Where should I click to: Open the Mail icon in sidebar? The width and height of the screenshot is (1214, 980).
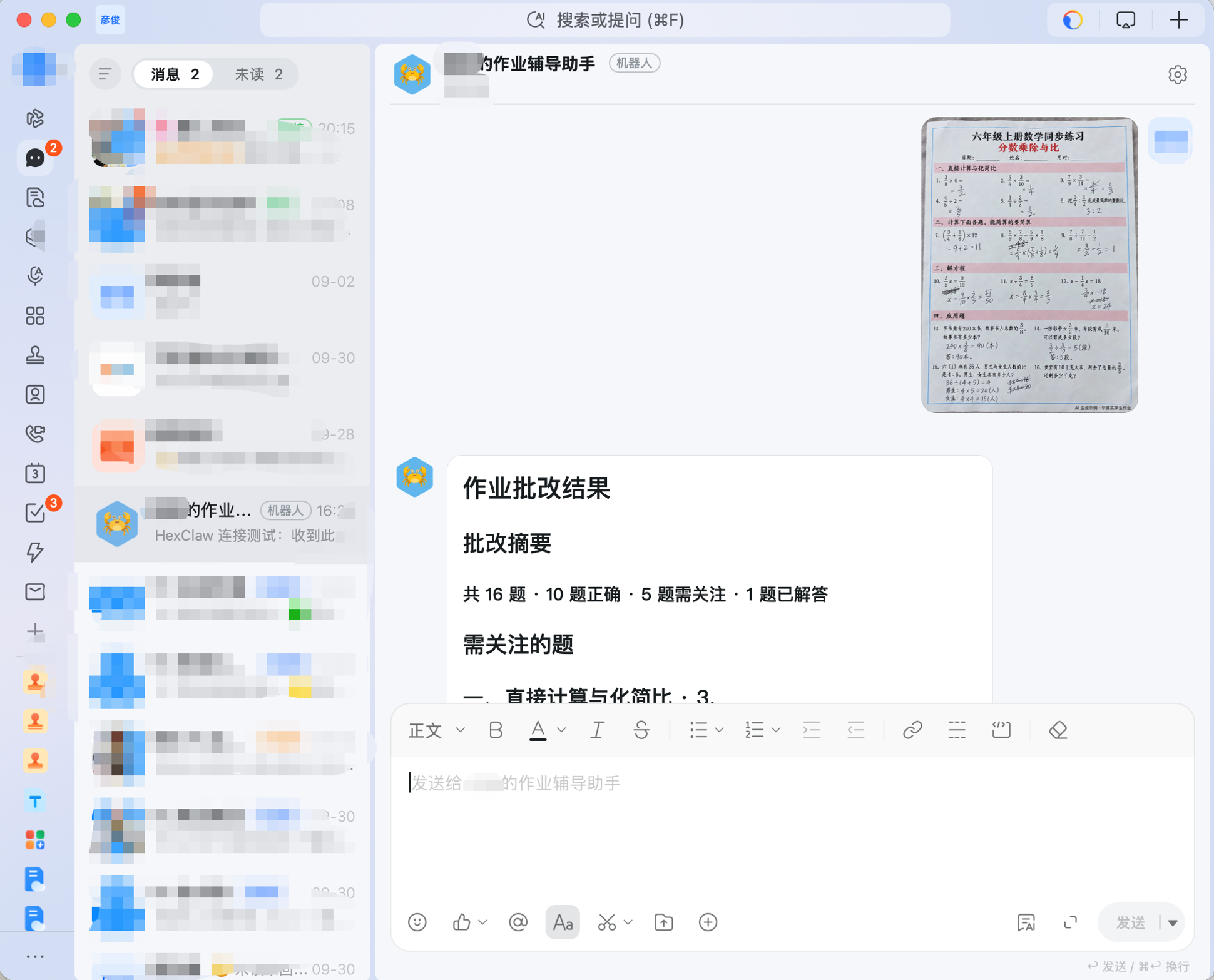(x=35, y=591)
